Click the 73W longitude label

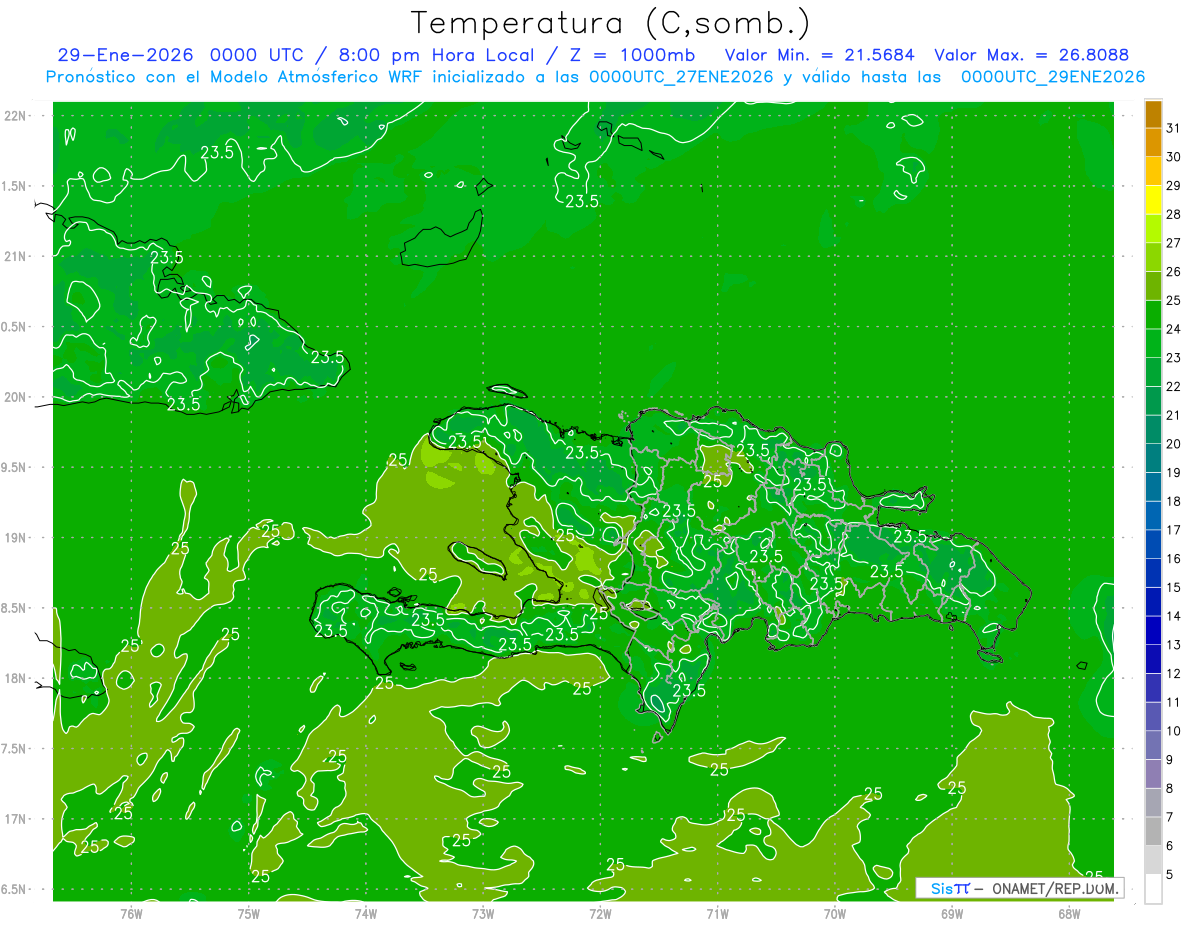coord(483,913)
